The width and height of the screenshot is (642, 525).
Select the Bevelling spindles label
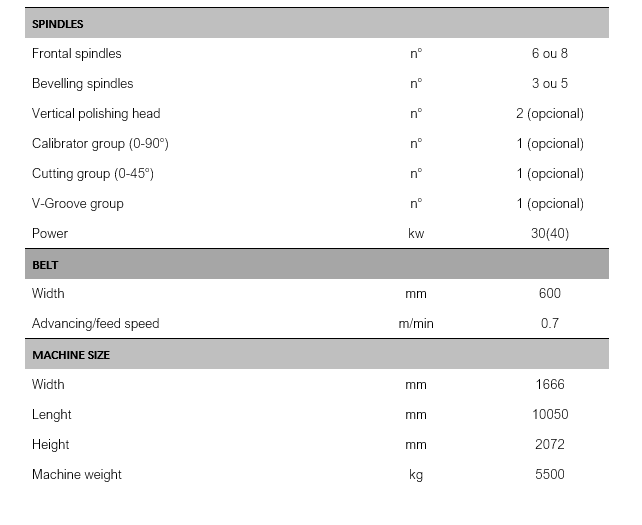(82, 84)
